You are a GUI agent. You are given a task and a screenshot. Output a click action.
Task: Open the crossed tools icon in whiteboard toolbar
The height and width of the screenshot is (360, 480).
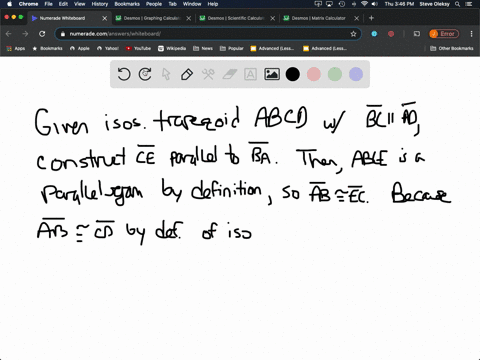(x=208, y=74)
